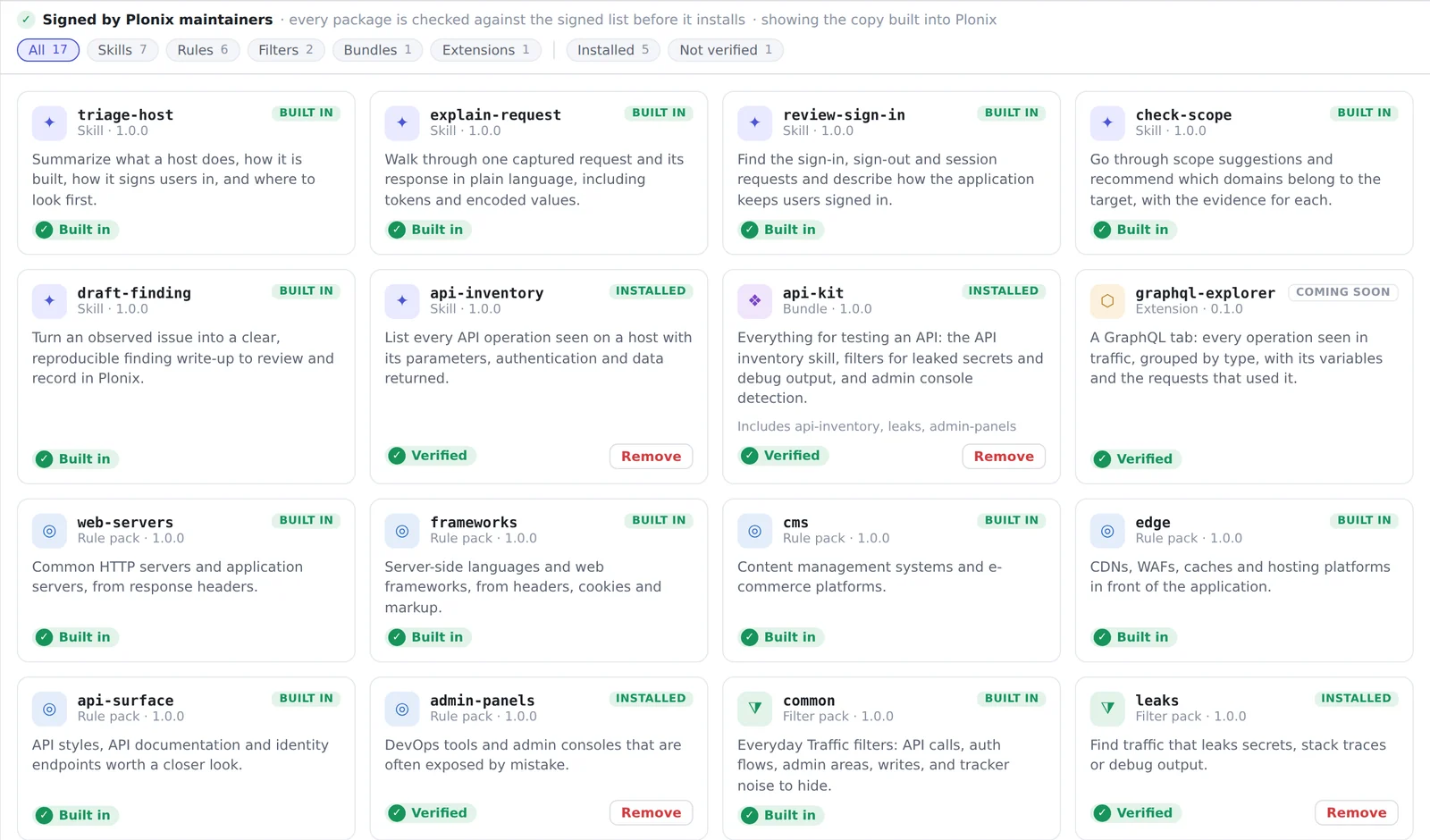
Task: Click 'Includes api-inventory, leaks, admin-panels' text
Action: point(877,427)
